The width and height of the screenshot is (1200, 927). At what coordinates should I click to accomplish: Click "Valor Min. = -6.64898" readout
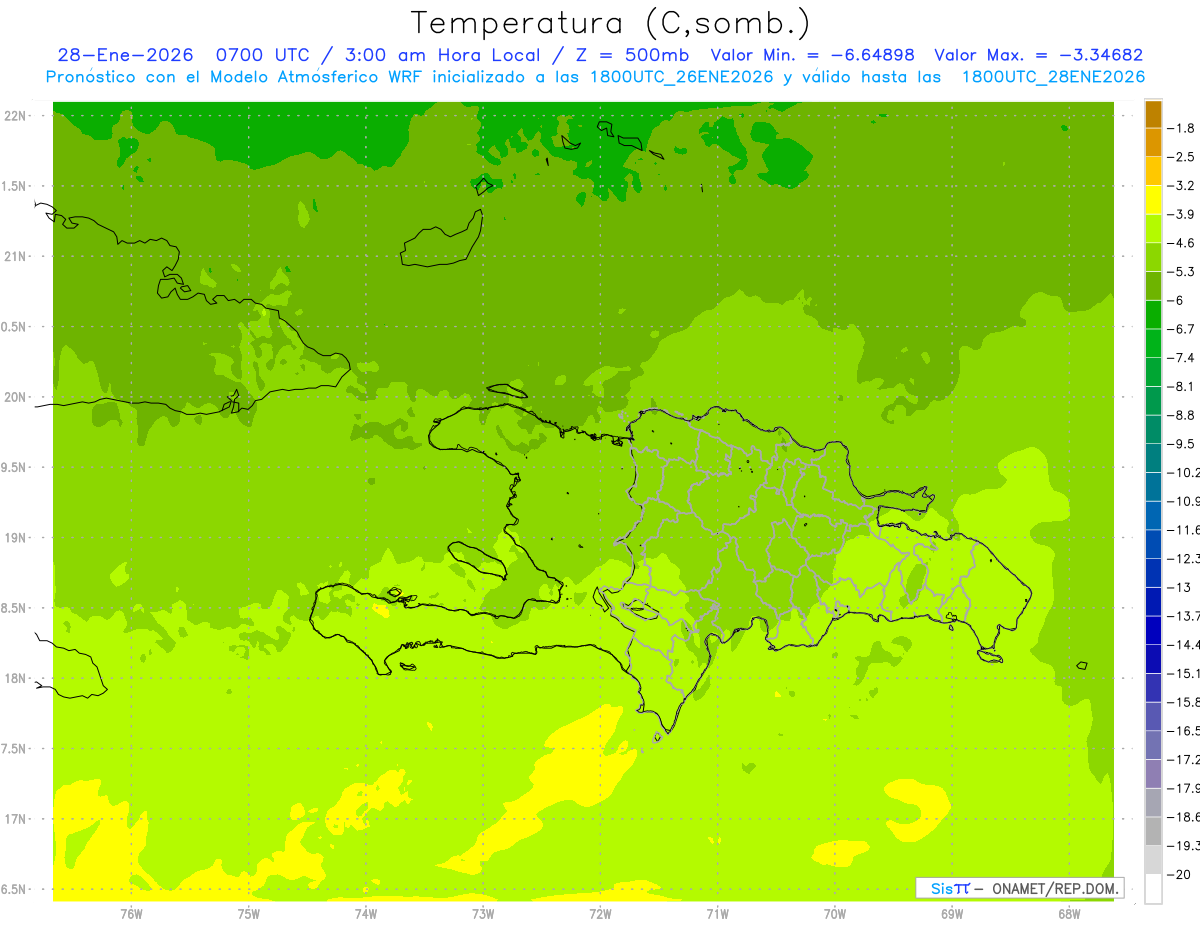pyautogui.click(x=812, y=56)
